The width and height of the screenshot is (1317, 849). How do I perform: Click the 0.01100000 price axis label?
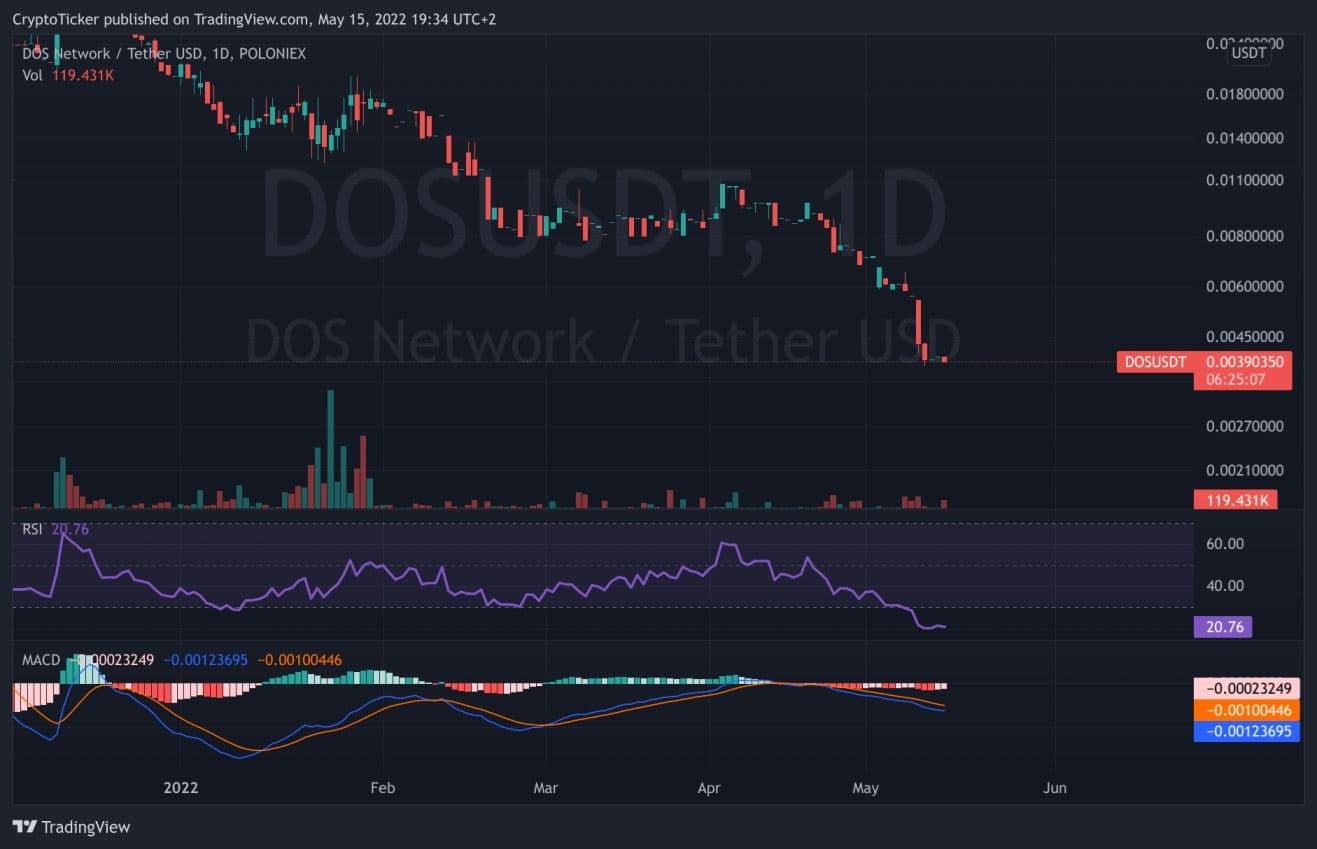(1244, 180)
